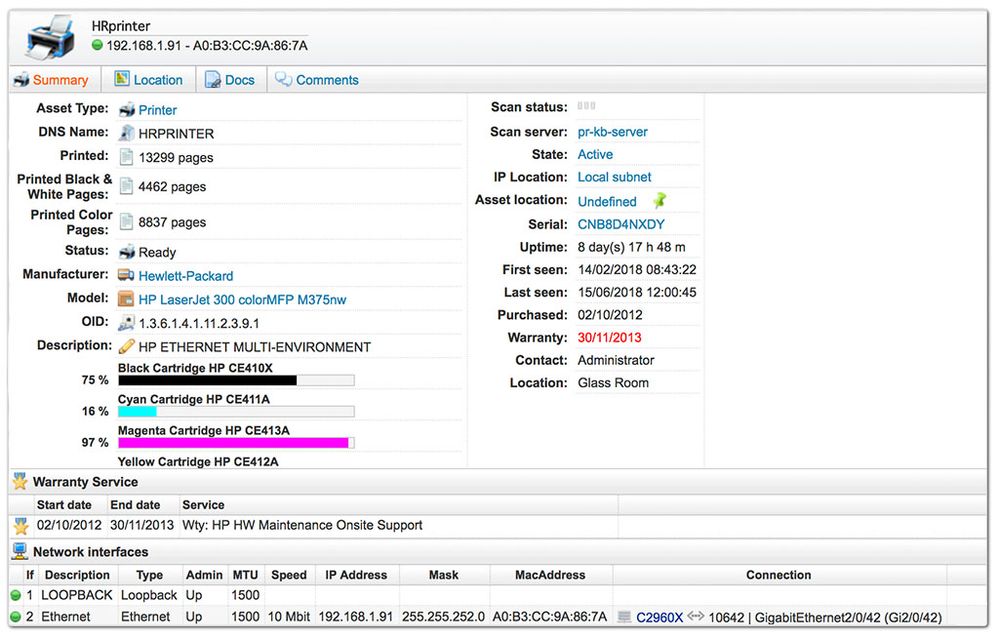The height and width of the screenshot is (637, 999).
Task: Open the Docs tab
Action: [230, 80]
